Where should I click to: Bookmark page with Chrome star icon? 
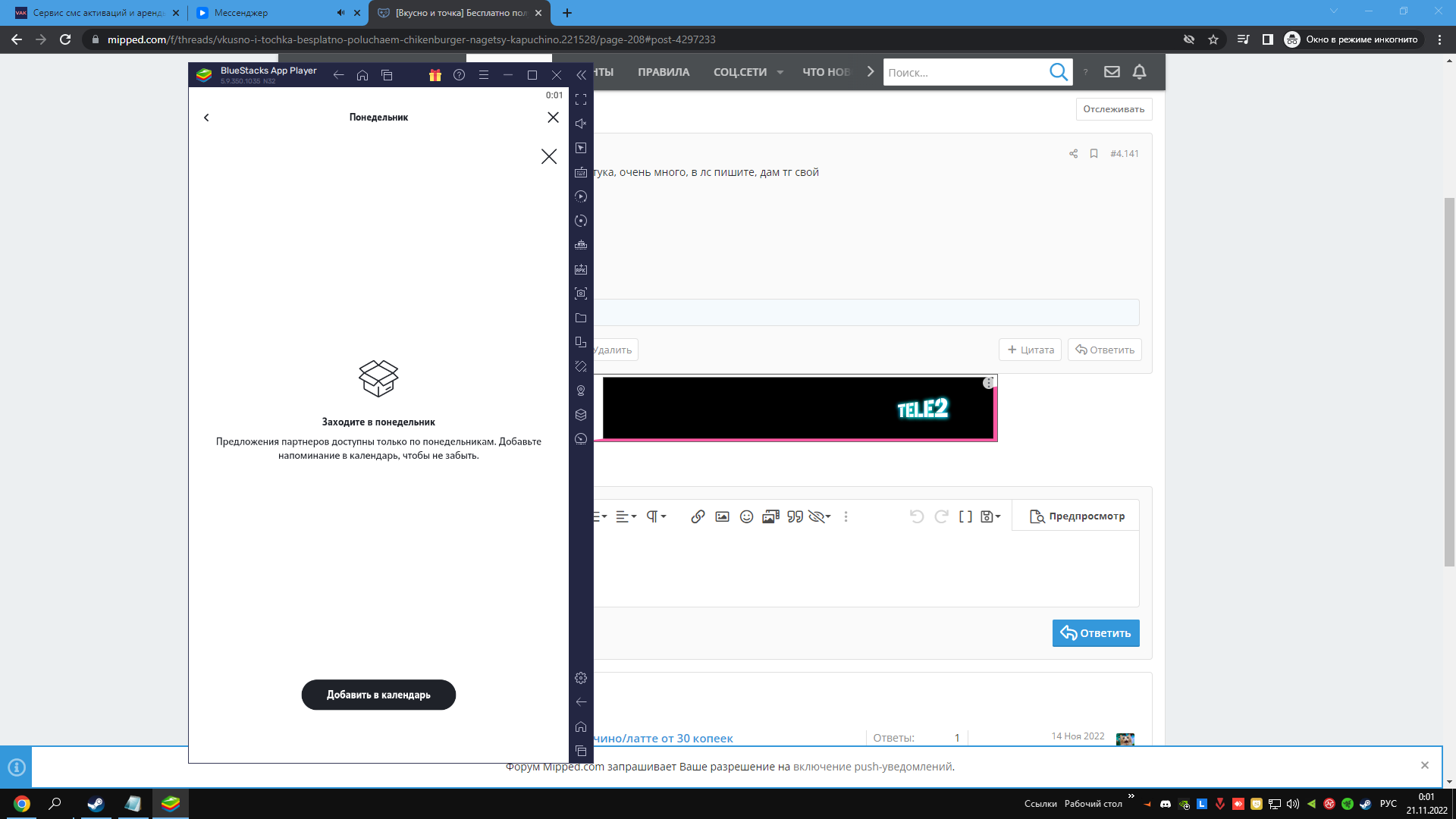click(x=1213, y=39)
